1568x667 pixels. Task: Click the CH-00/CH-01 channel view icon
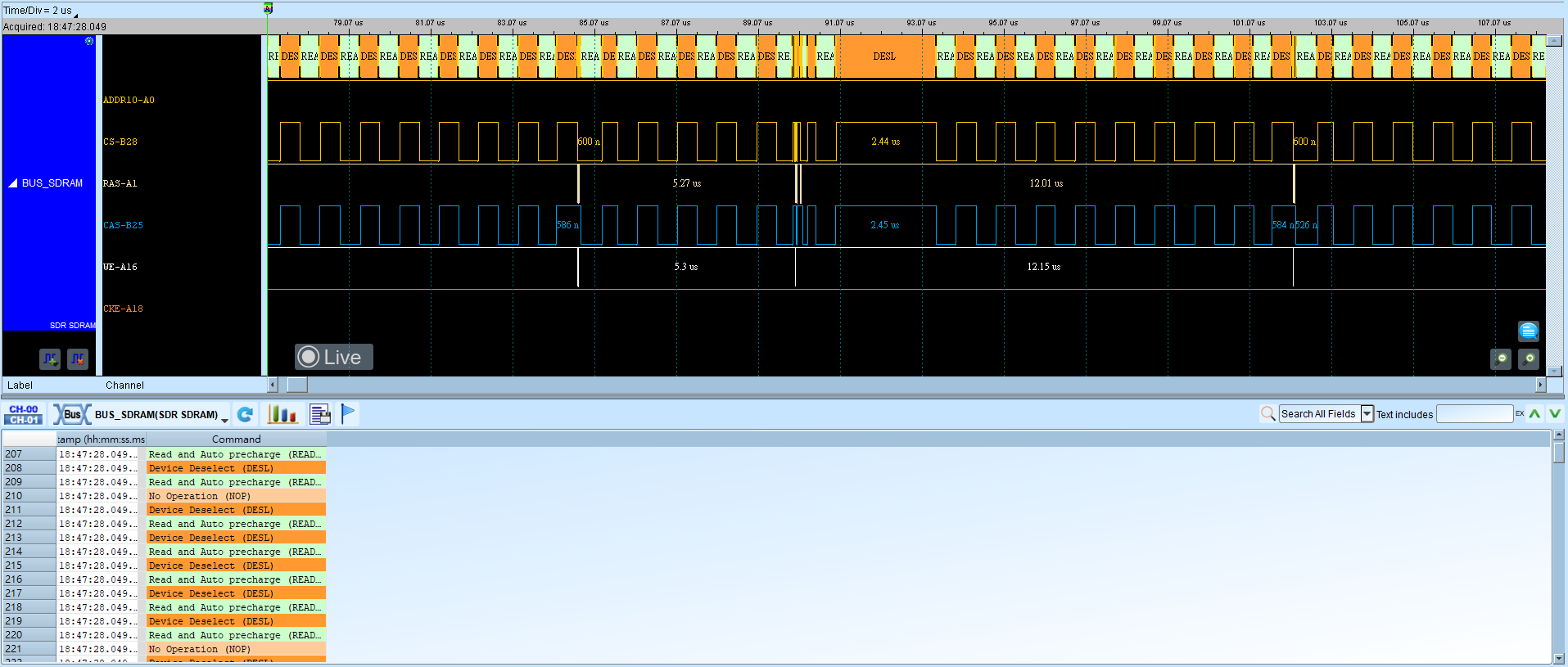click(24, 414)
